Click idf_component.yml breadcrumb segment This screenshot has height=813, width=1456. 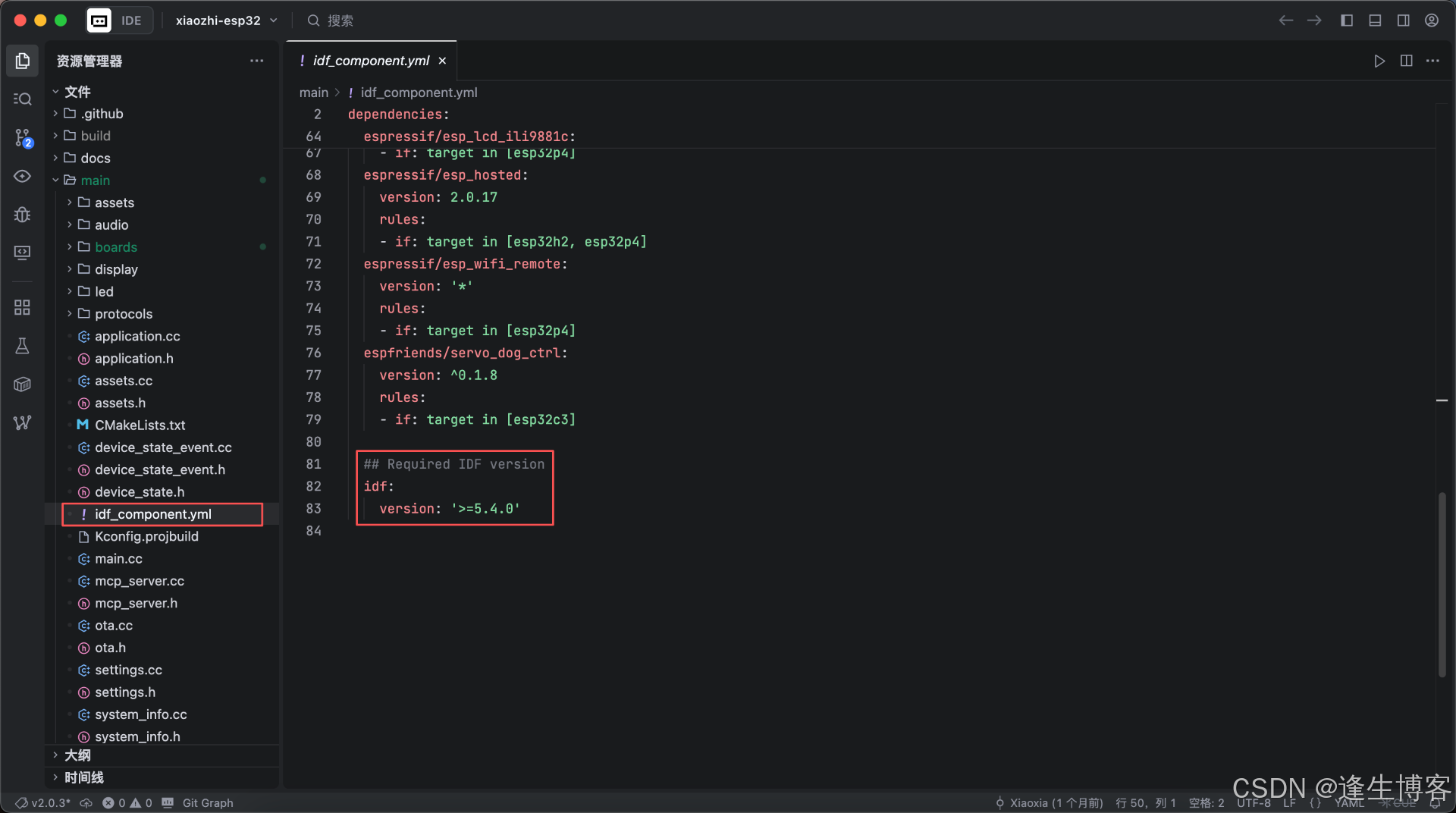coord(419,93)
